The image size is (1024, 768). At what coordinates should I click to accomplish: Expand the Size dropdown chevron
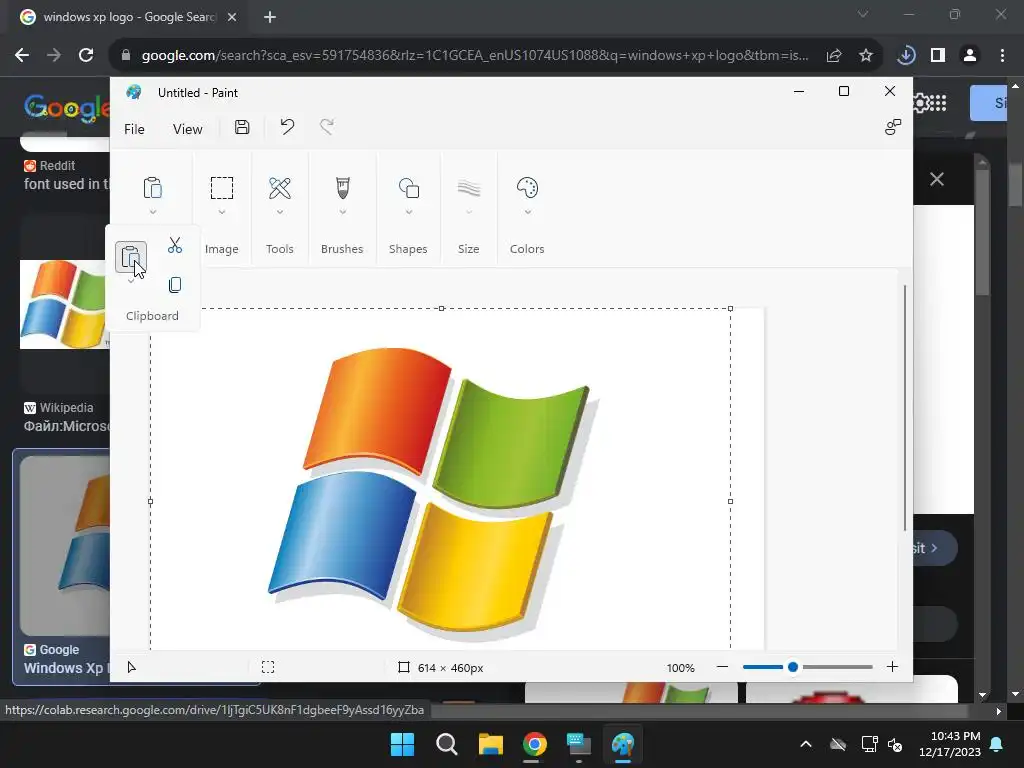469,212
